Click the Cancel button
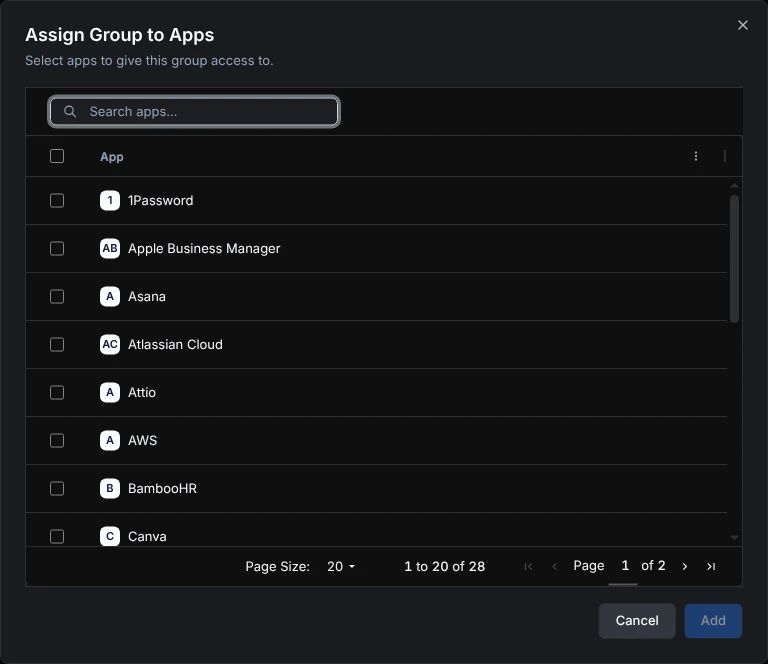 [x=637, y=620]
